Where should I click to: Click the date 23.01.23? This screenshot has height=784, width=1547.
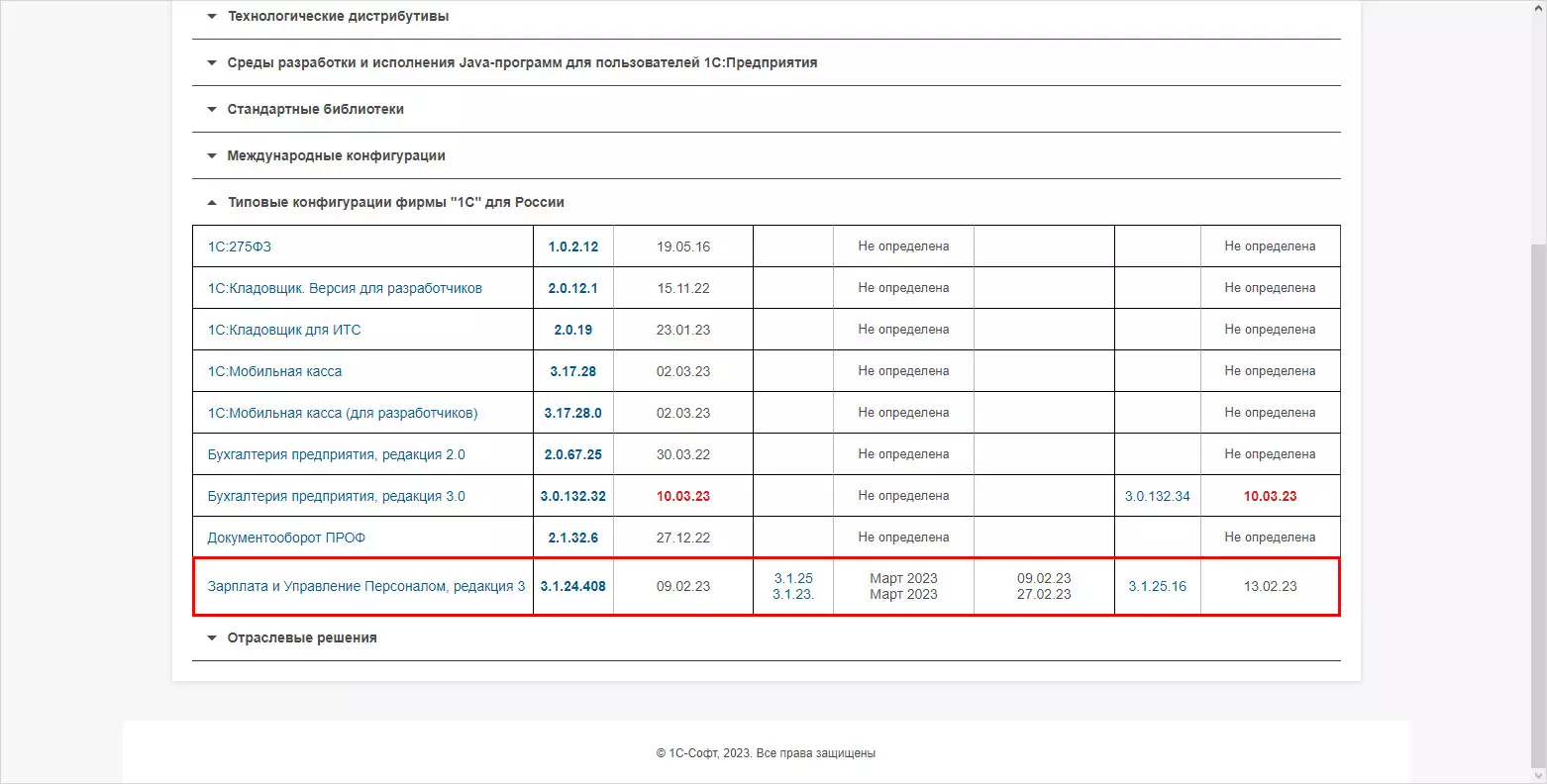pyautogui.click(x=683, y=330)
